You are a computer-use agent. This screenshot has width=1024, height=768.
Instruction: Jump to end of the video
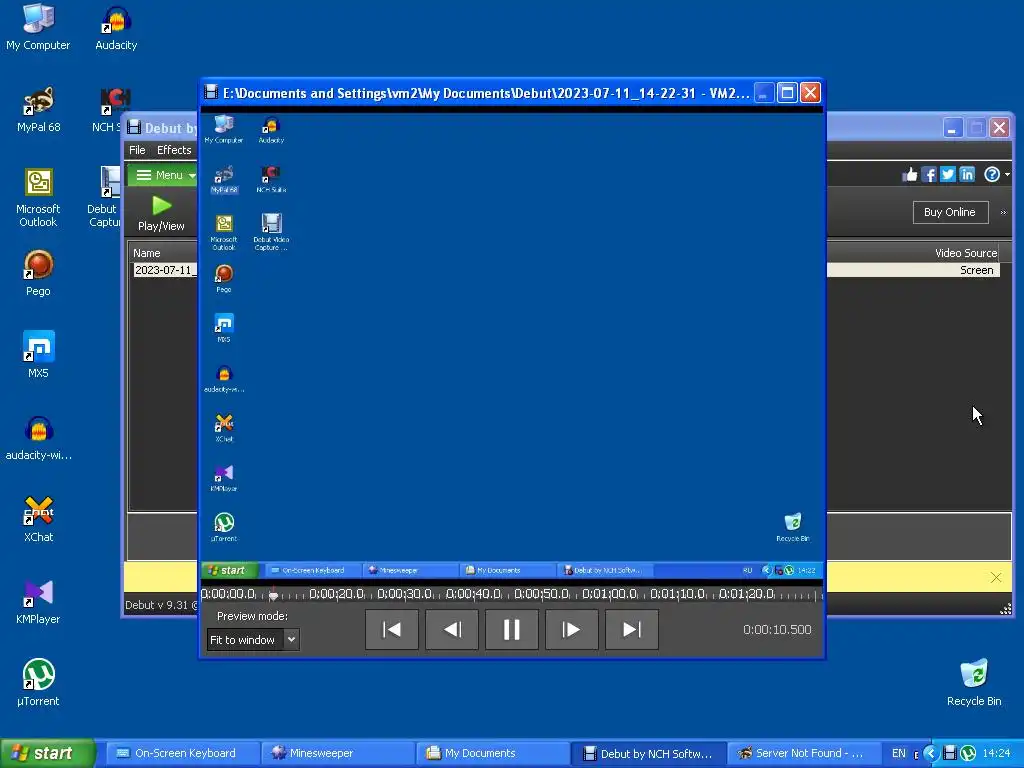[632, 630]
